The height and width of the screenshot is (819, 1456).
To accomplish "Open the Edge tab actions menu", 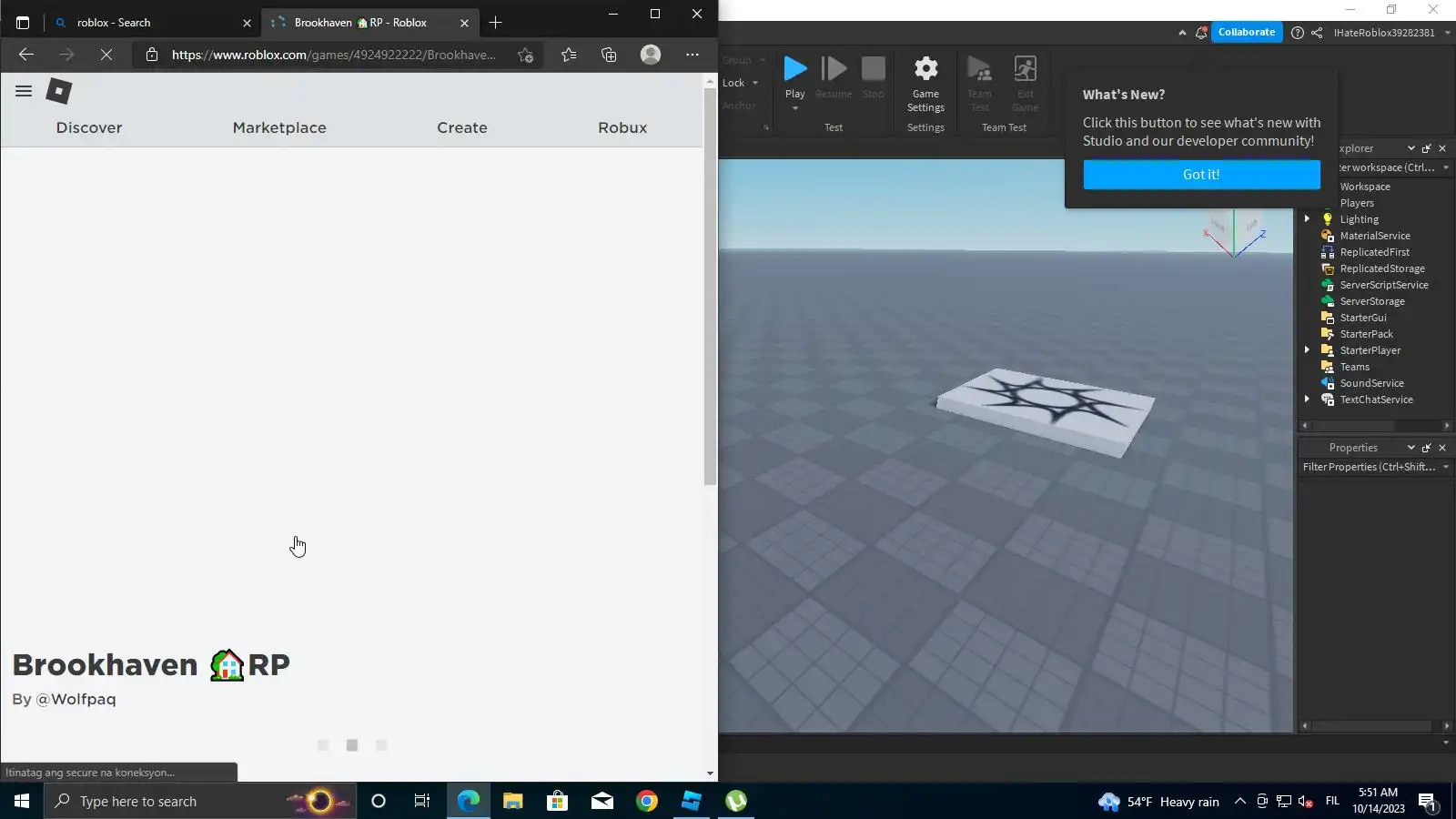I will tap(23, 23).
